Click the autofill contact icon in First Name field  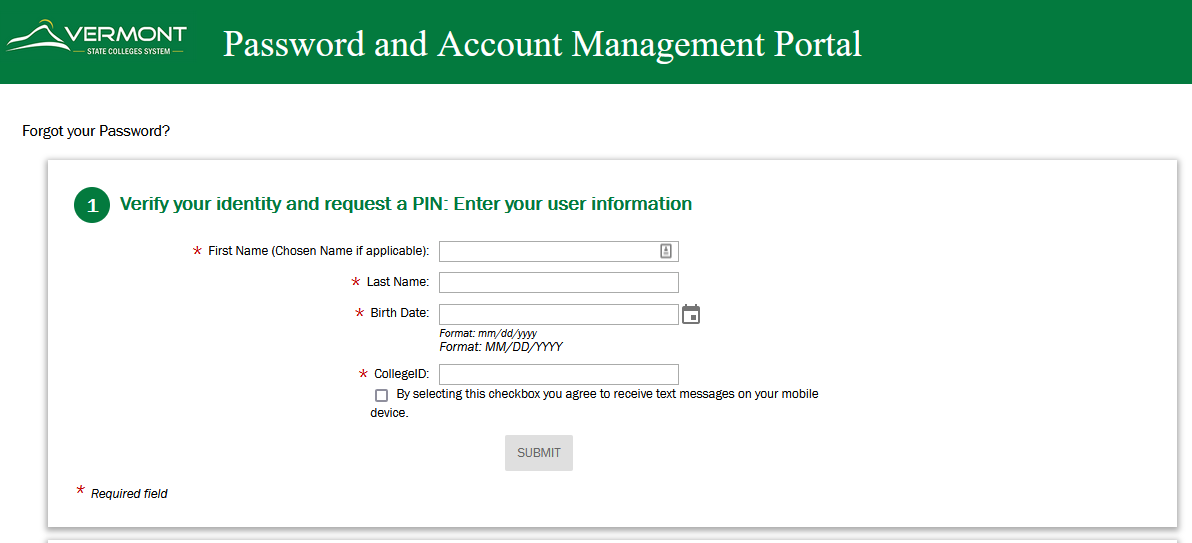click(666, 251)
